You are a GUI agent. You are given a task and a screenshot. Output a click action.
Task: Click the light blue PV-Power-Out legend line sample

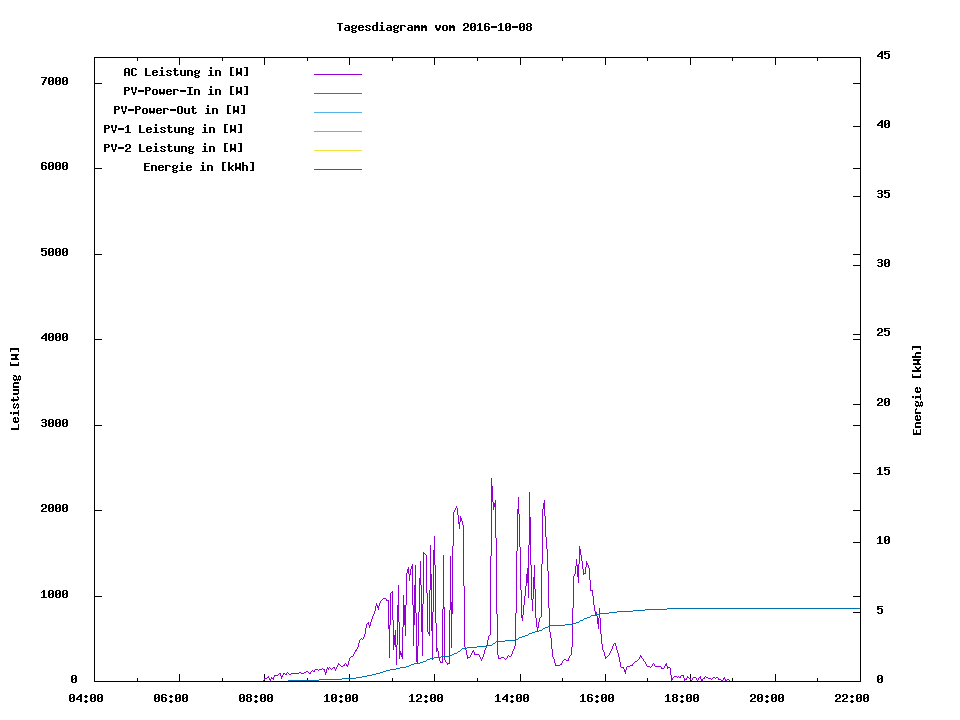pos(337,112)
